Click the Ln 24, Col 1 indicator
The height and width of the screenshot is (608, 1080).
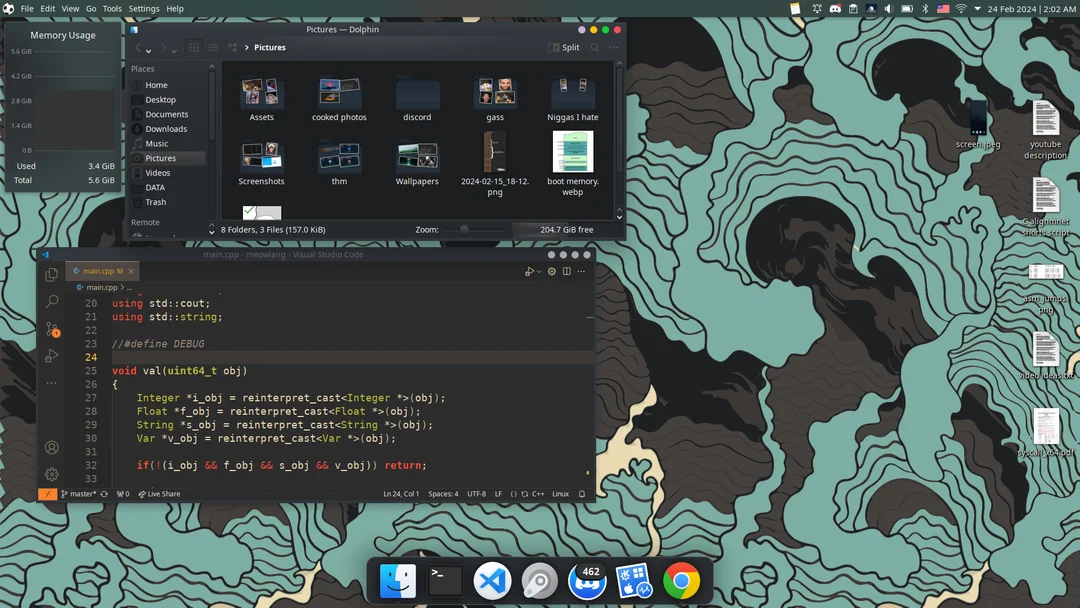tap(400, 493)
